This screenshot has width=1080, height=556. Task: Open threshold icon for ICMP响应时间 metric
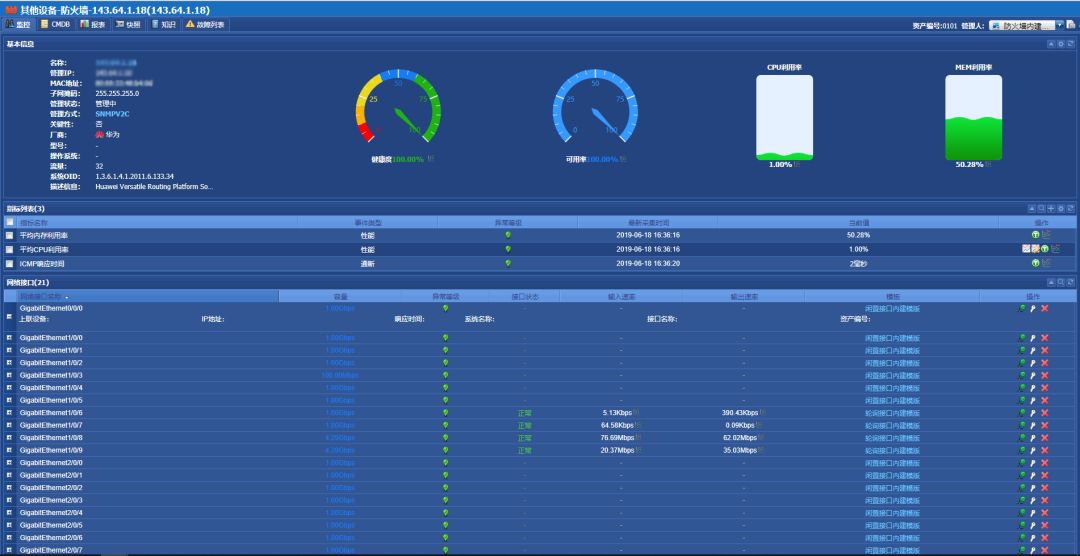pos(1035,262)
